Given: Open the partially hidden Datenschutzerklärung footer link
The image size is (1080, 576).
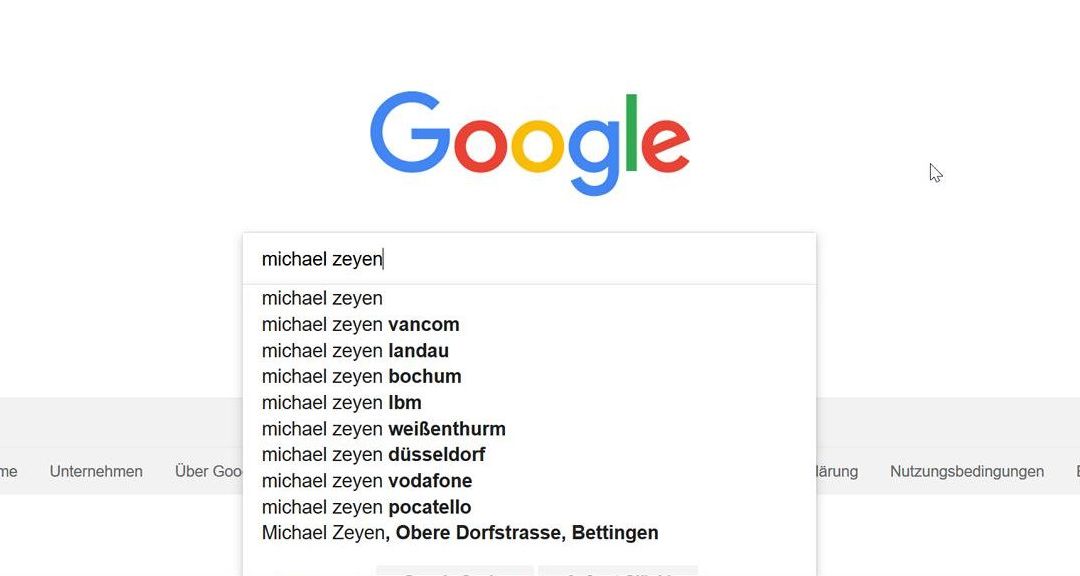Looking at the screenshot, I should click(838, 471).
